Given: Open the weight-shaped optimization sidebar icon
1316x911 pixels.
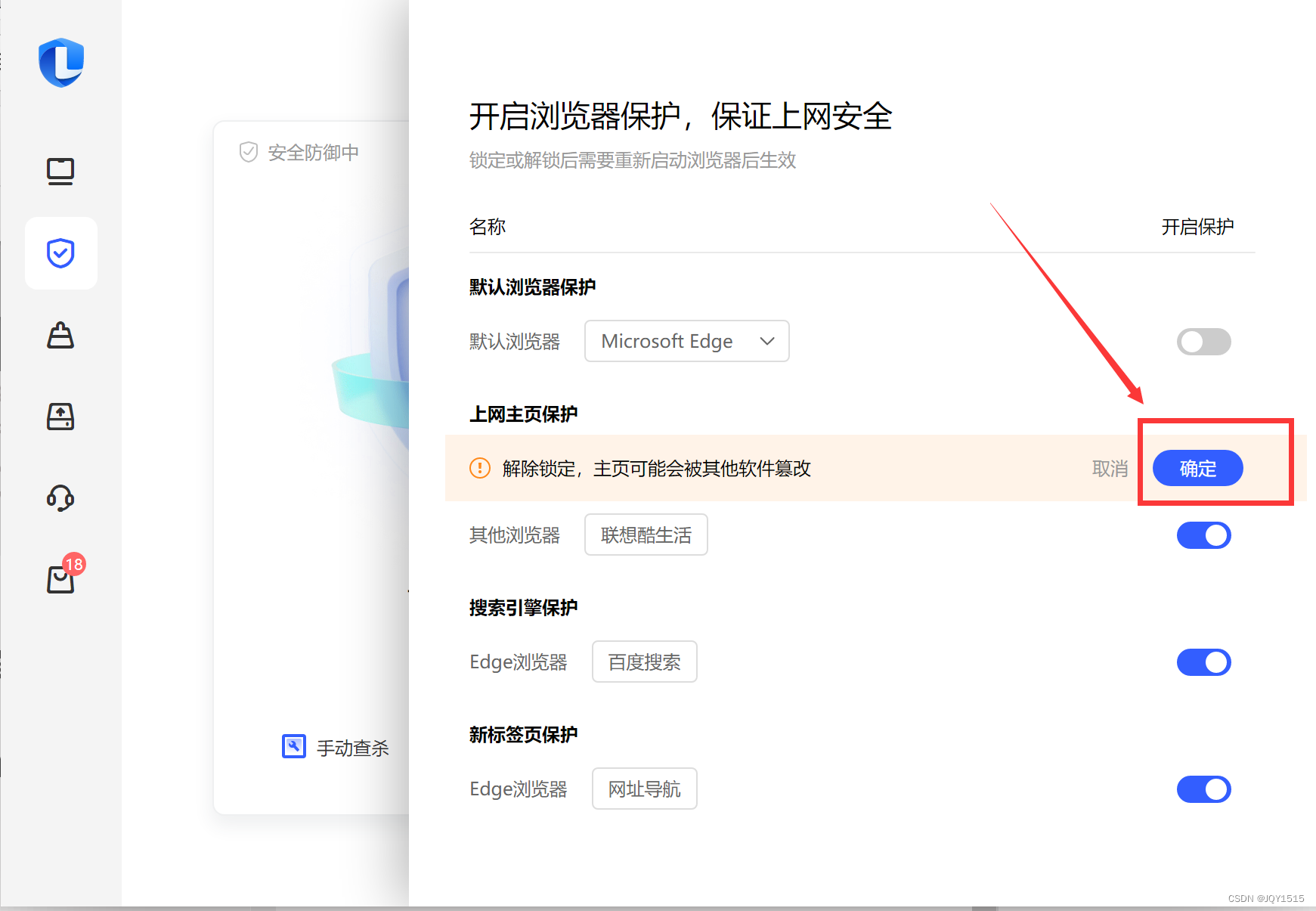Looking at the screenshot, I should [x=60, y=335].
